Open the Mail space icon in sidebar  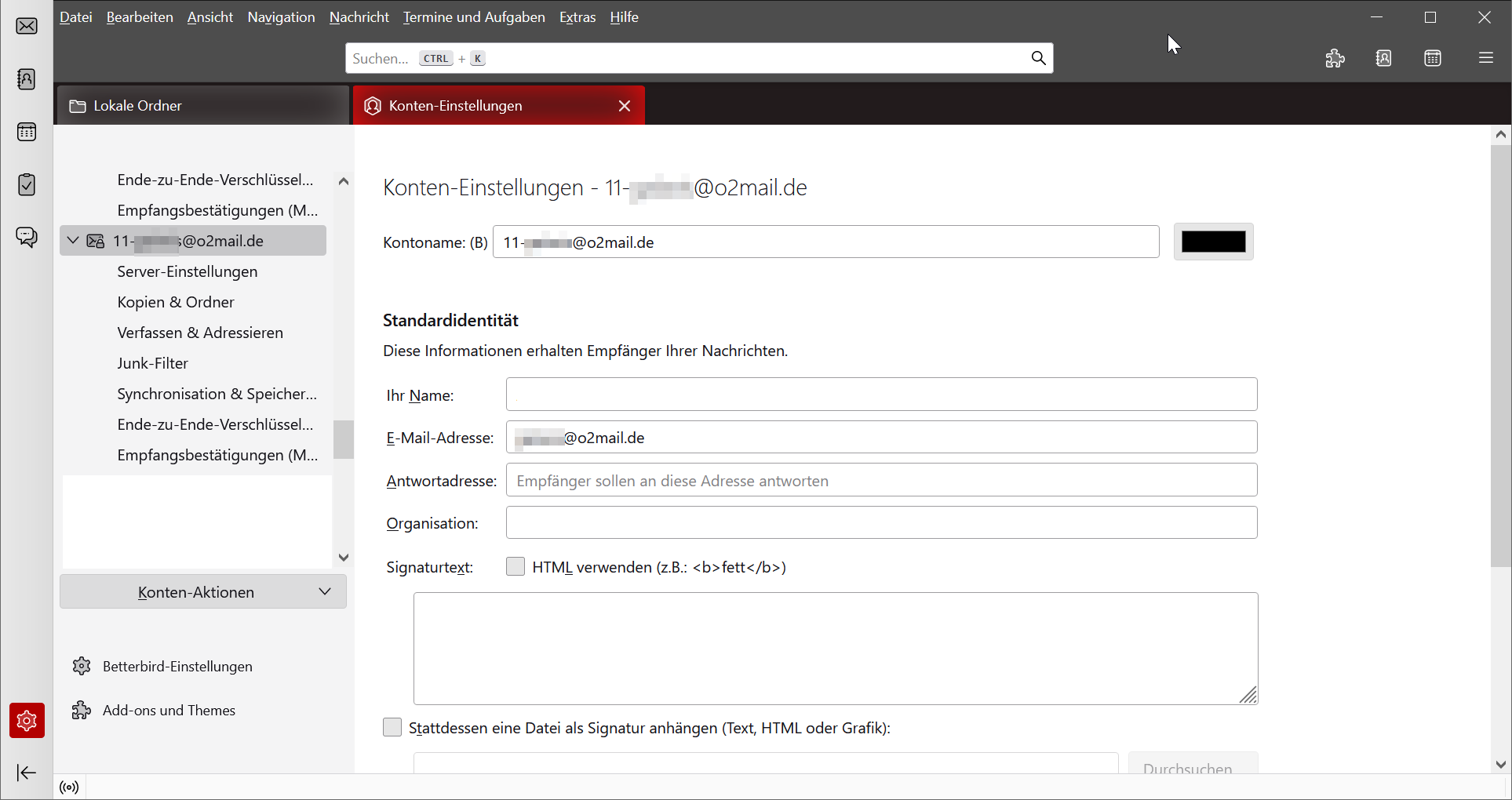[x=27, y=26]
